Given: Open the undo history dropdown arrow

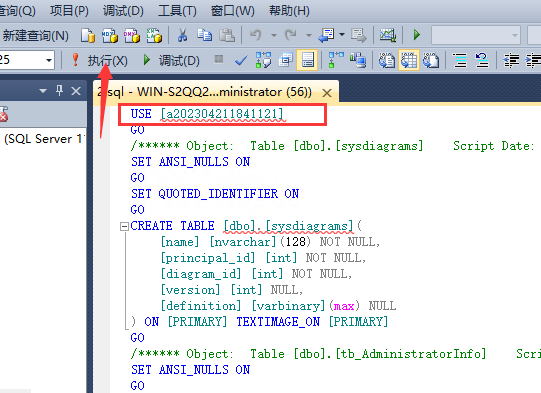Looking at the screenshot, I should 274,35.
